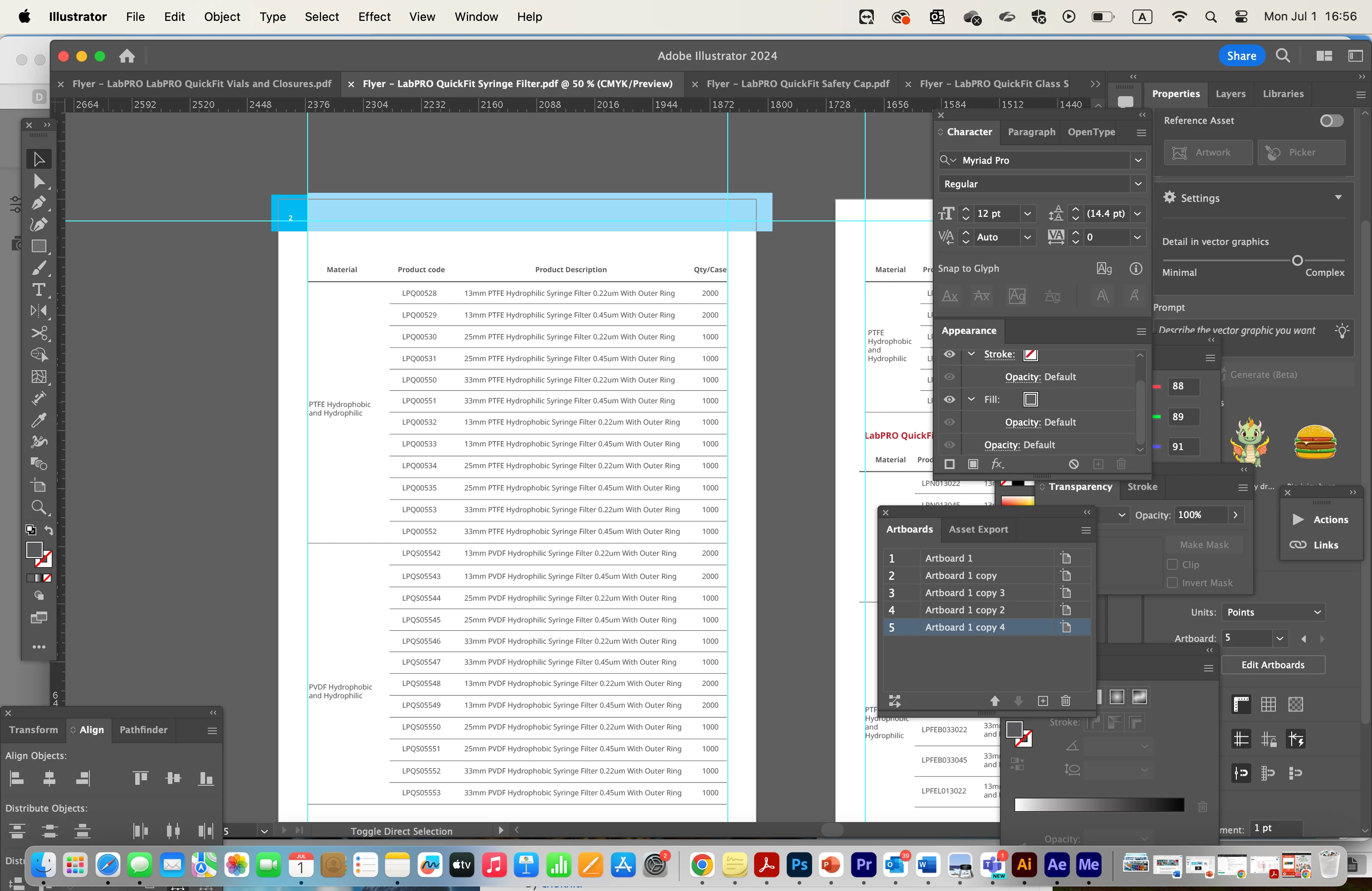Click the Scissors tool icon
The height and width of the screenshot is (891, 1372).
click(x=38, y=333)
